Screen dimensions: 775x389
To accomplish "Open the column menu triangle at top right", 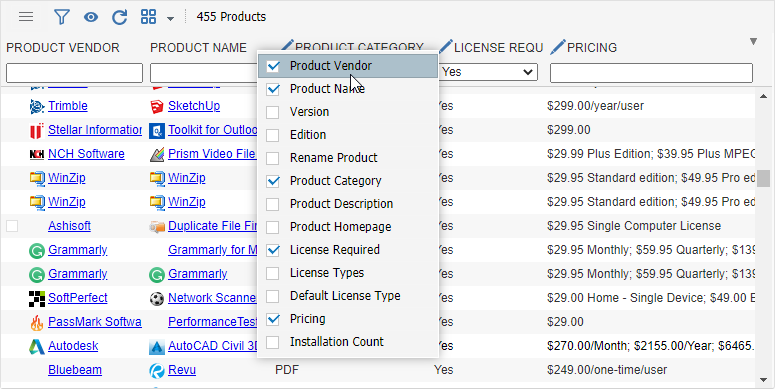I will click(753, 42).
